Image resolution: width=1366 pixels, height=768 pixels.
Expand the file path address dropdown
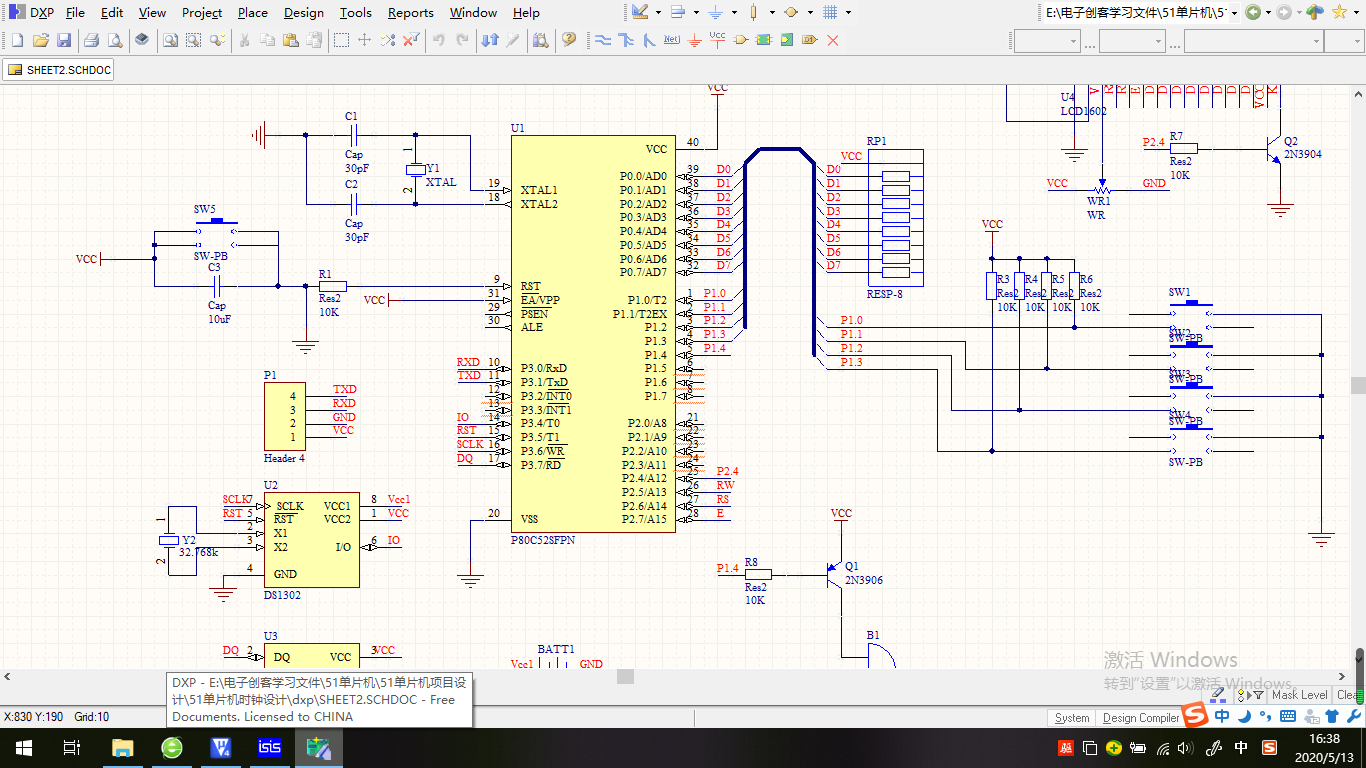1235,13
